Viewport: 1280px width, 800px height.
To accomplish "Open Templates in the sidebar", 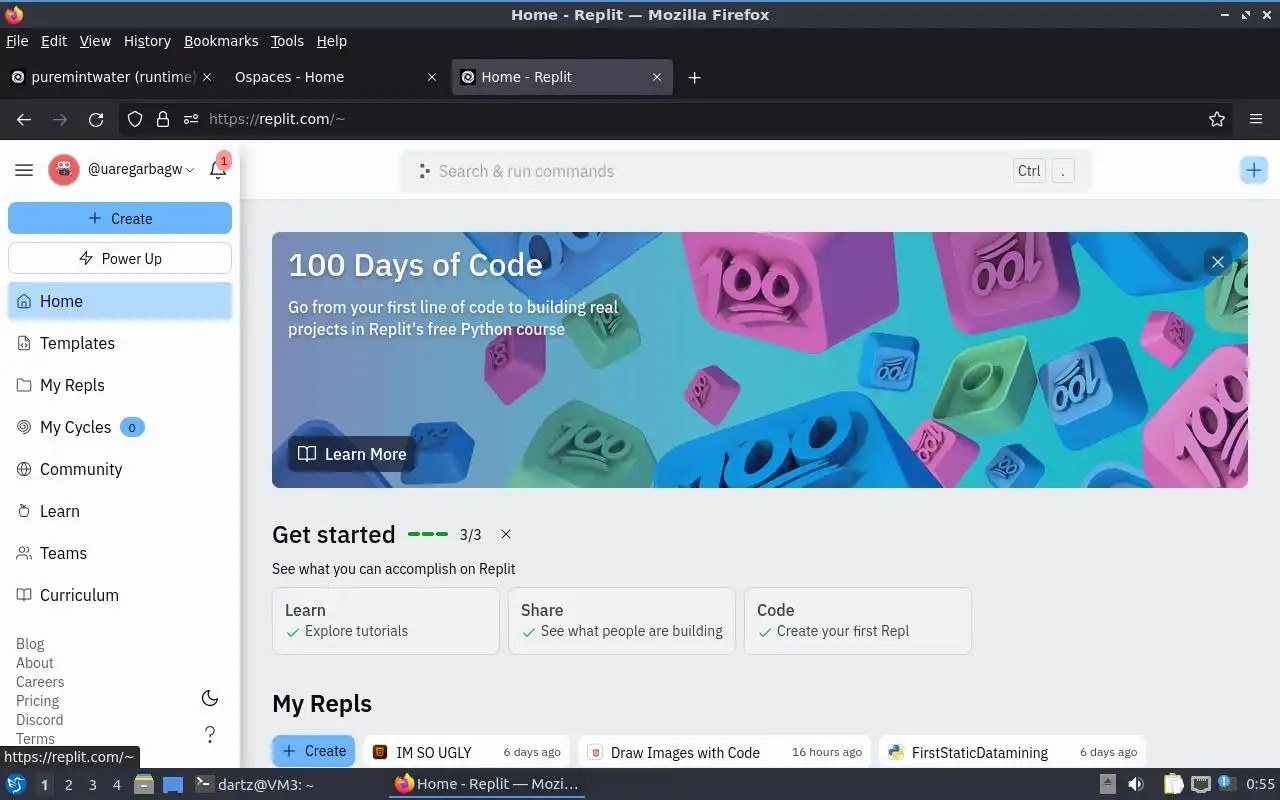I will [120, 343].
